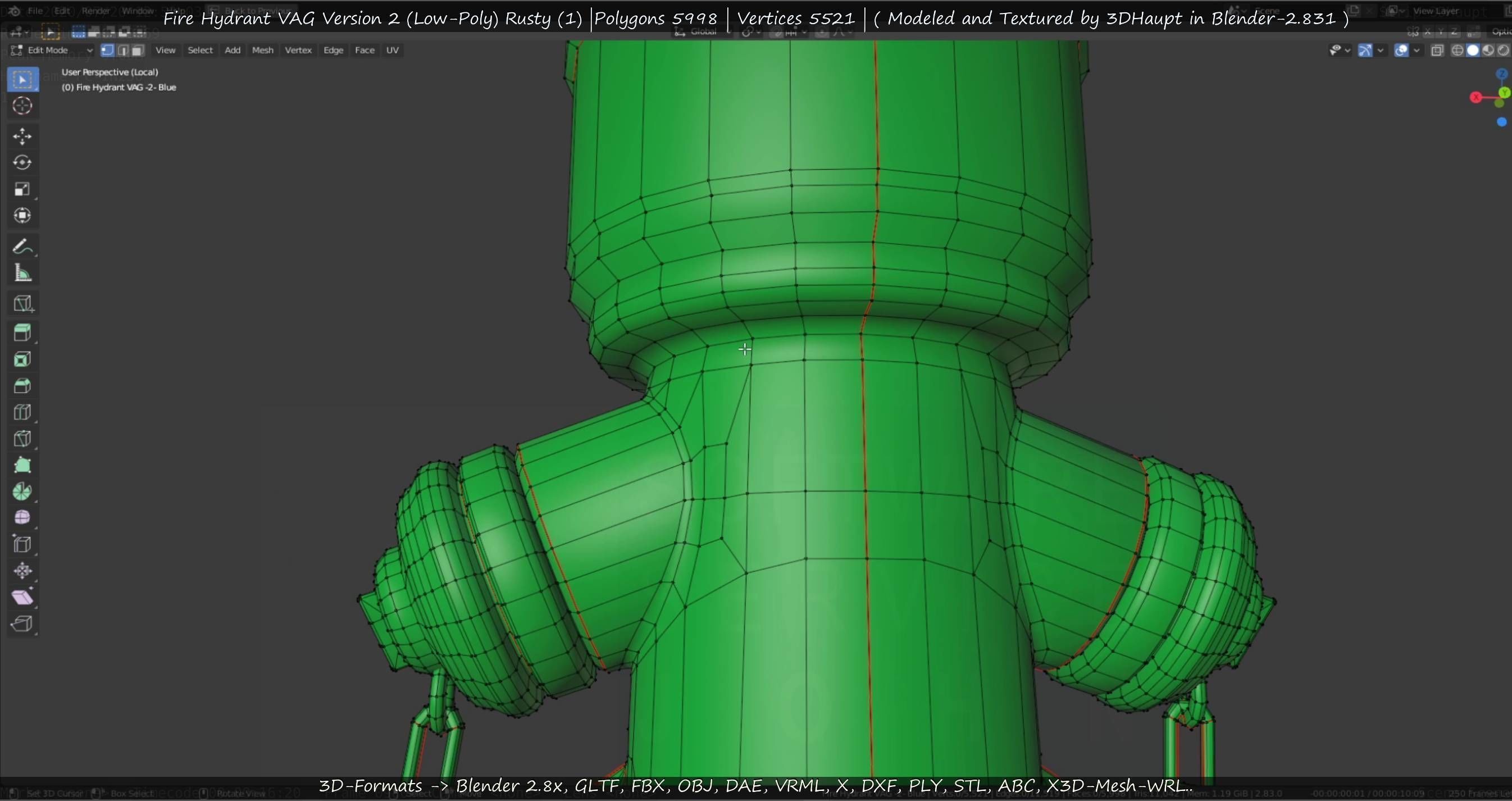Image resolution: width=1512 pixels, height=801 pixels.
Task: Pick the Rotate tool
Action: (x=23, y=162)
